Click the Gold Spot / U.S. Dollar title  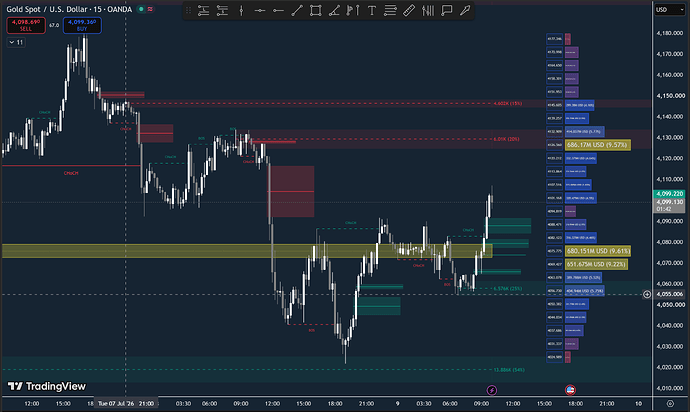(x=47, y=9)
